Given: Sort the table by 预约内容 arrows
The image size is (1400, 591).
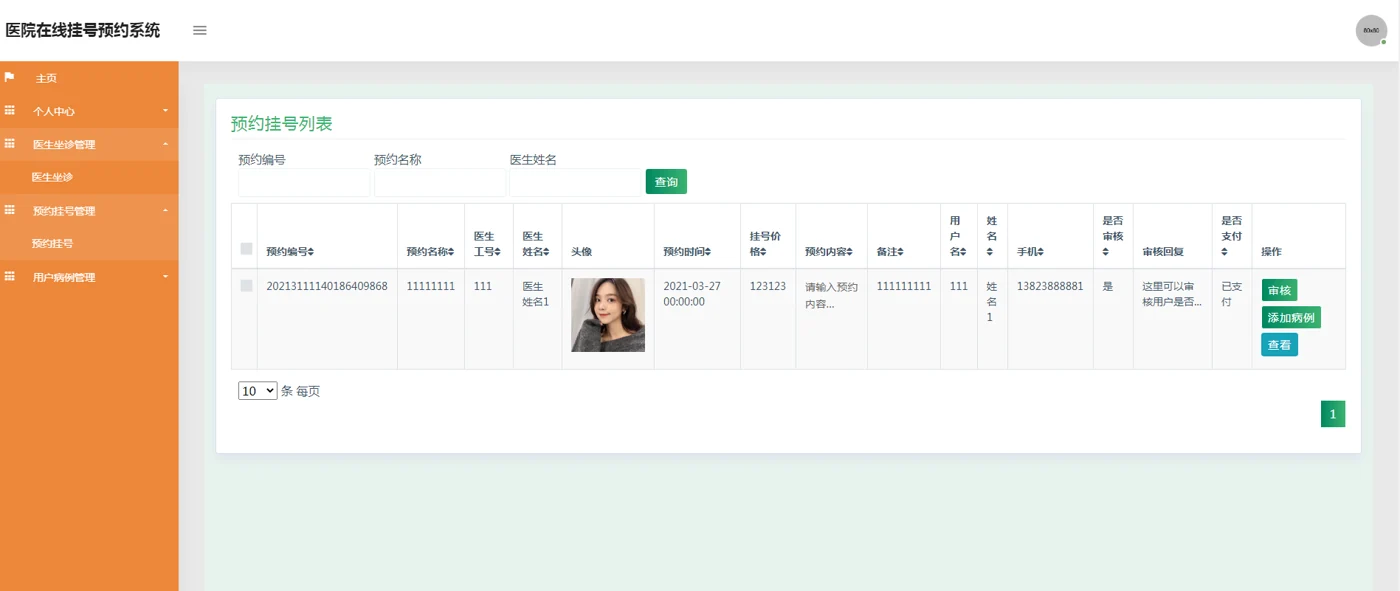Looking at the screenshot, I should pyautogui.click(x=850, y=252).
